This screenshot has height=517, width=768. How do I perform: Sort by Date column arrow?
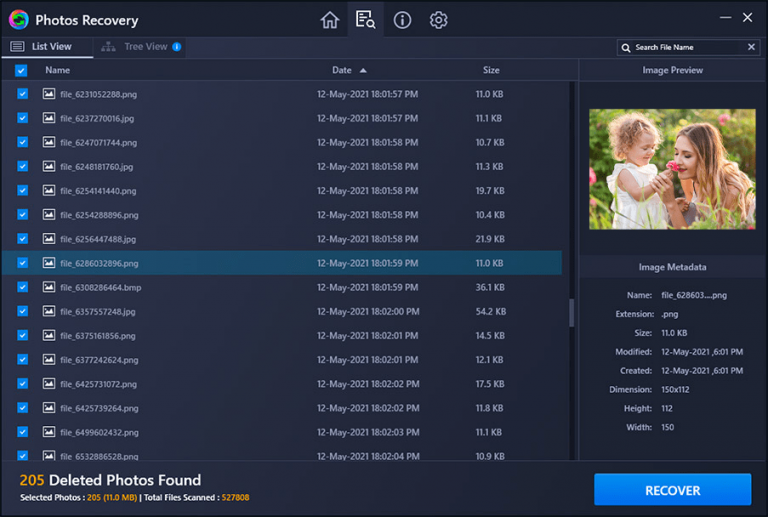[363, 70]
